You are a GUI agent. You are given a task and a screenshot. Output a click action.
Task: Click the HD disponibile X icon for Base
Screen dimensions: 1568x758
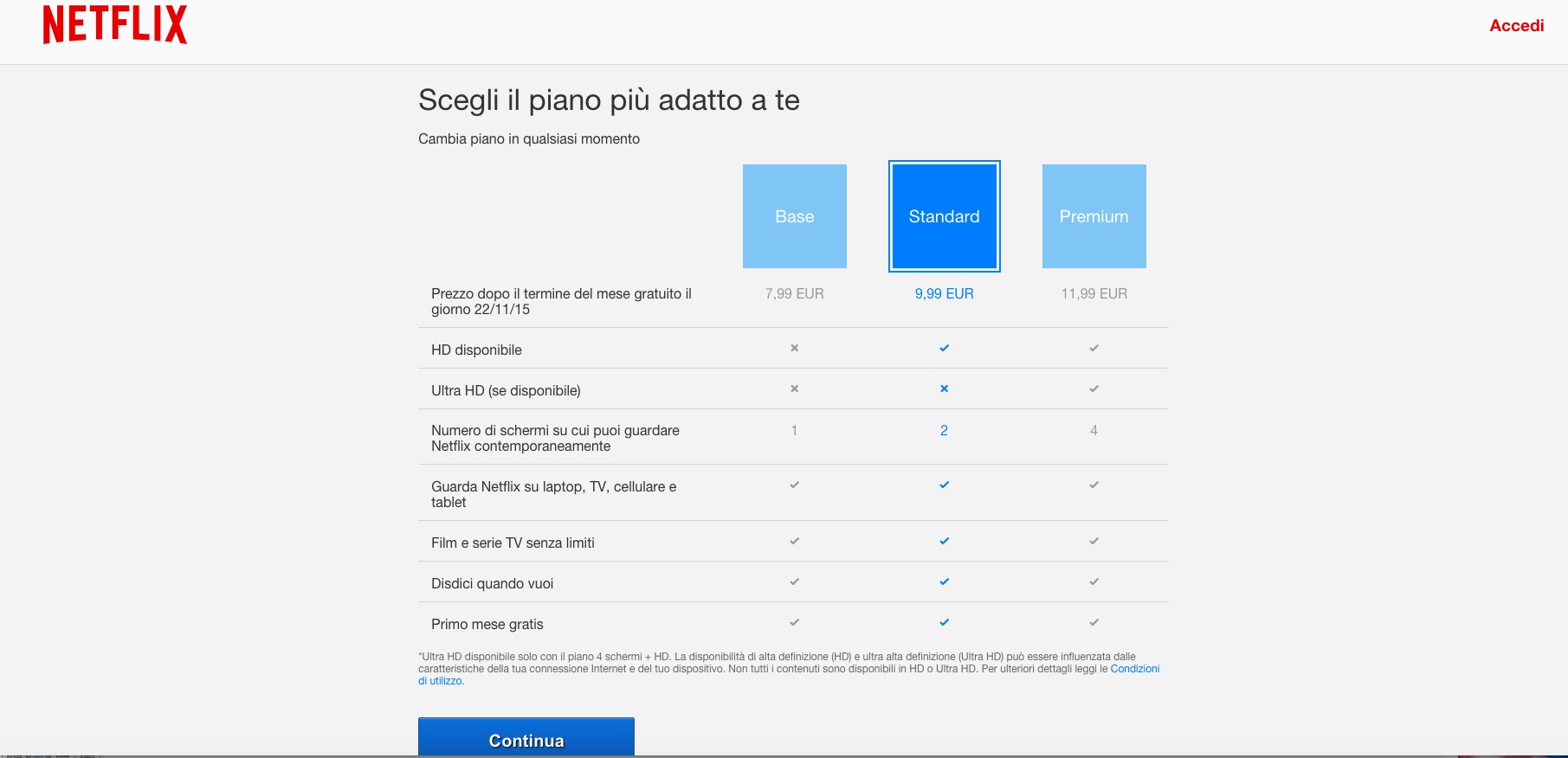coord(794,348)
